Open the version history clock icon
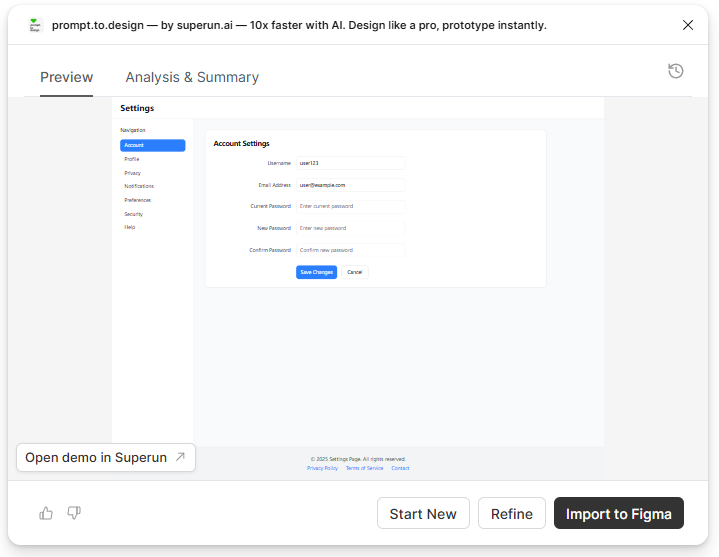This screenshot has width=719, height=557. click(675, 71)
